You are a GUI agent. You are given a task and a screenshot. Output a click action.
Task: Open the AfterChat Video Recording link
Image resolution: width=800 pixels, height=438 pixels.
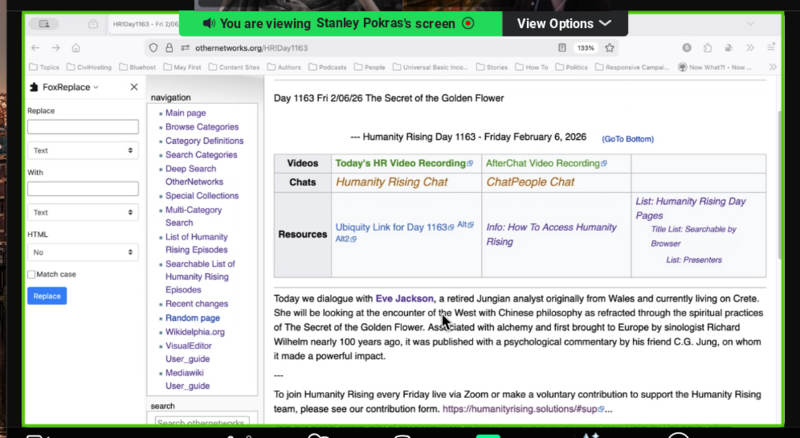coord(546,163)
